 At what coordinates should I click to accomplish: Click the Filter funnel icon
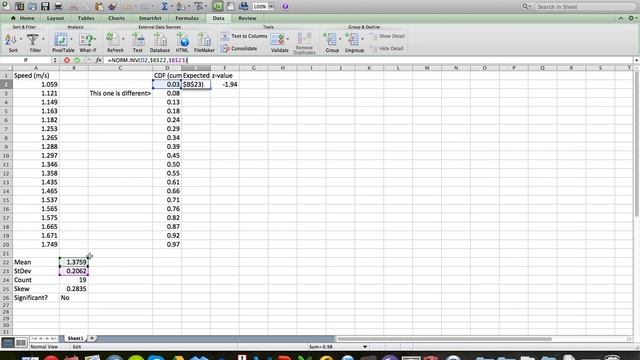[33, 40]
